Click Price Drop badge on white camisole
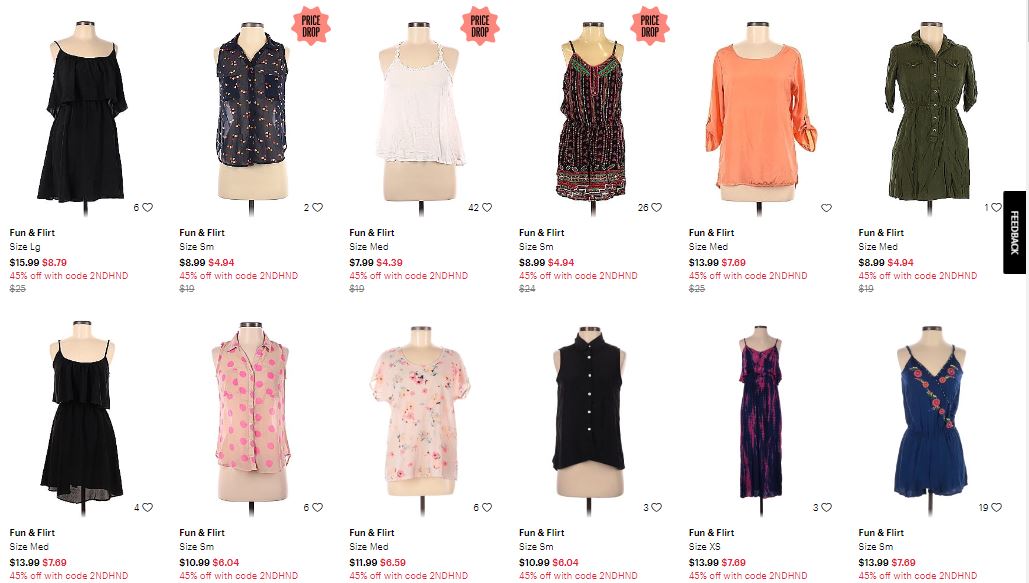The height and width of the screenshot is (583, 1029). (x=480, y=26)
